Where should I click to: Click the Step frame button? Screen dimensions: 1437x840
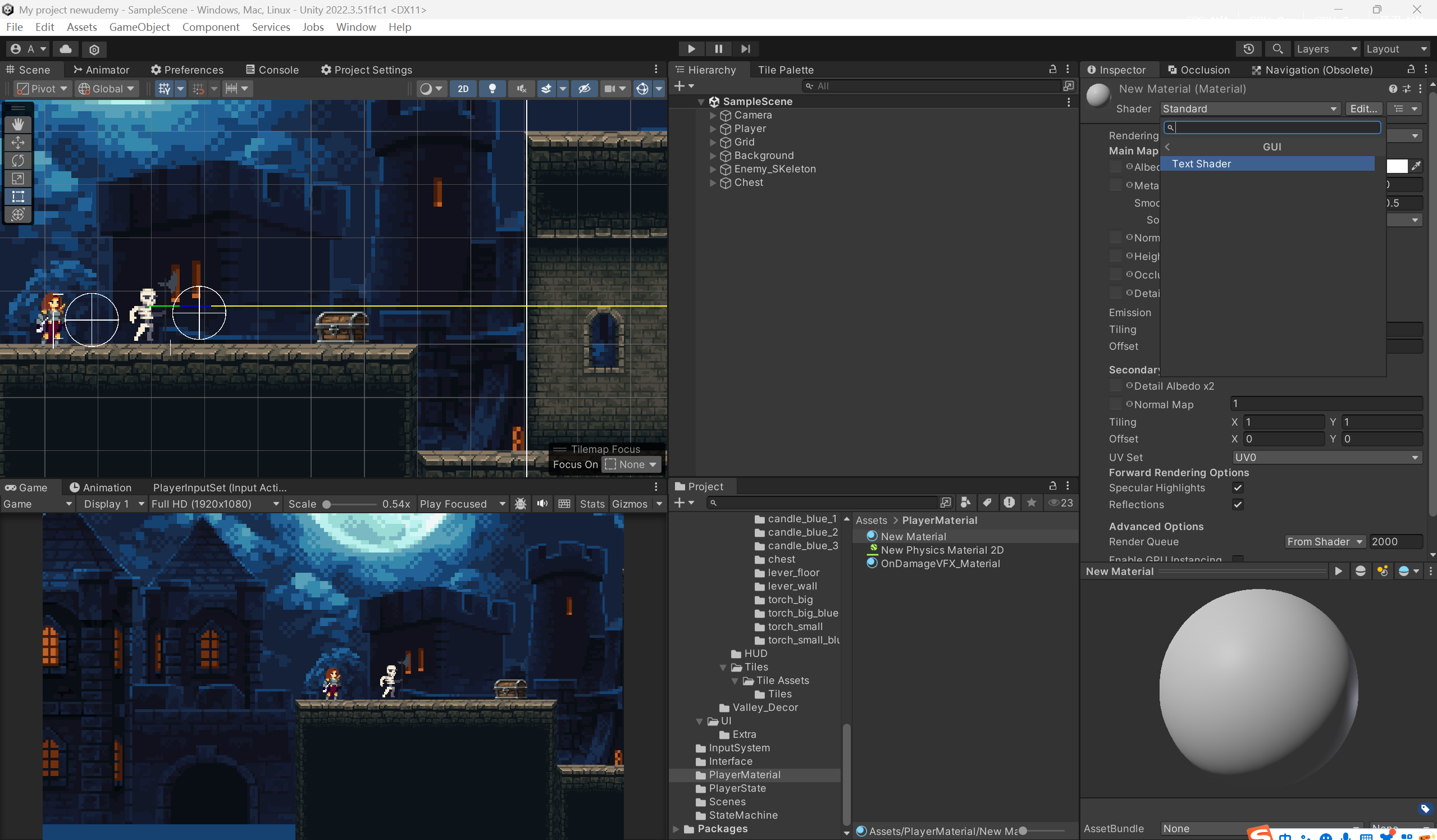[745, 49]
